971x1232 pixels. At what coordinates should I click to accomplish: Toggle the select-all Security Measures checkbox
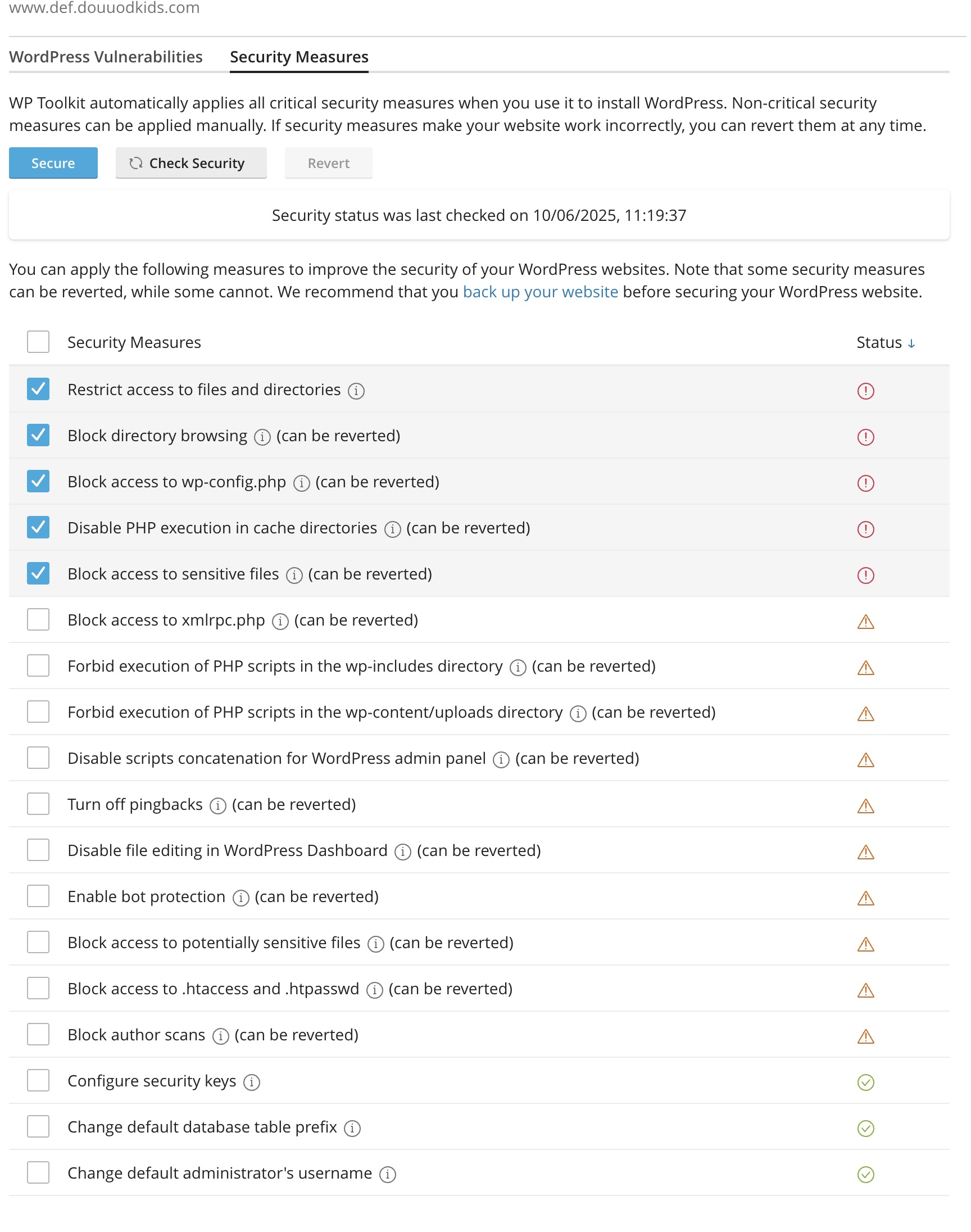coord(38,342)
